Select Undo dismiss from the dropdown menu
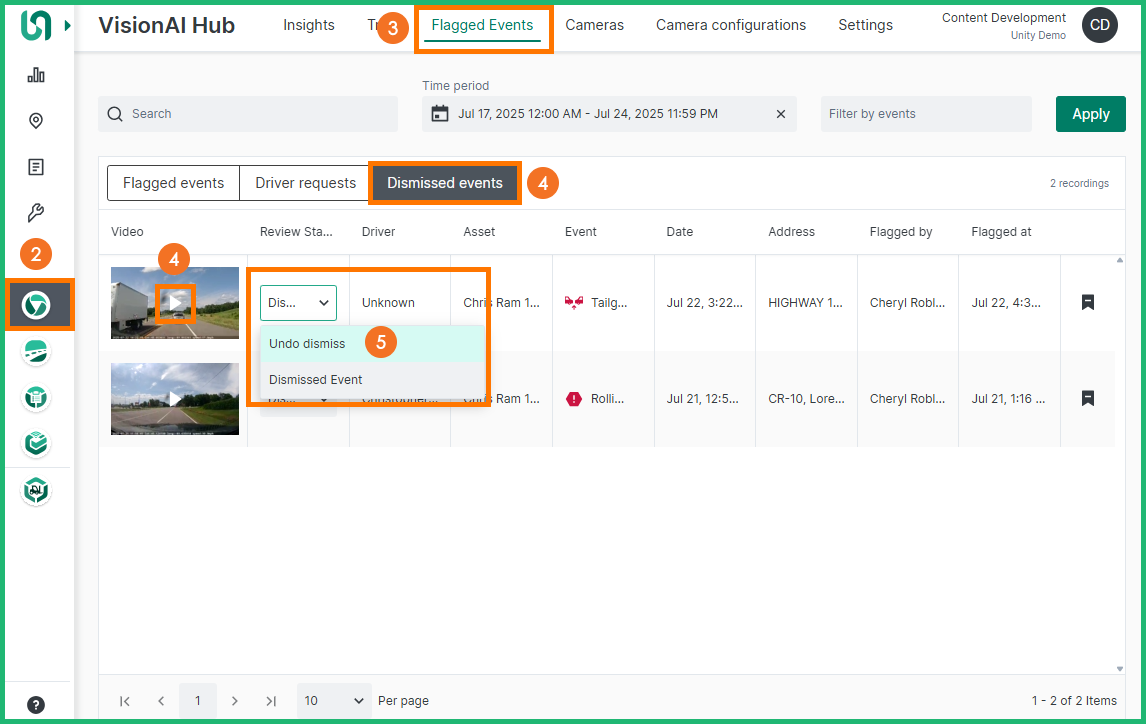The image size is (1146, 724). pos(308,343)
